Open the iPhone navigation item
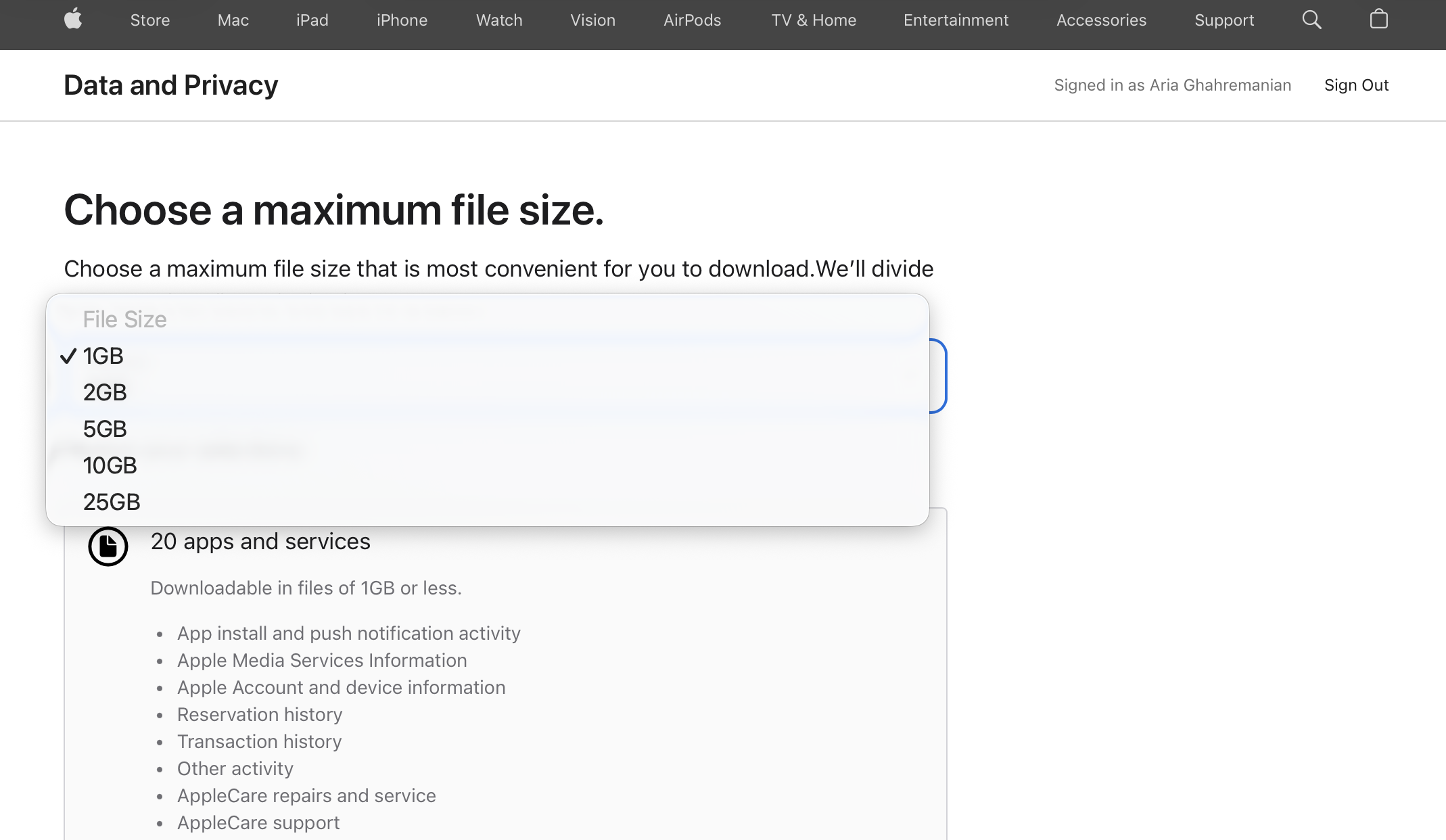Screen dimensions: 1446x840 (x=402, y=20)
